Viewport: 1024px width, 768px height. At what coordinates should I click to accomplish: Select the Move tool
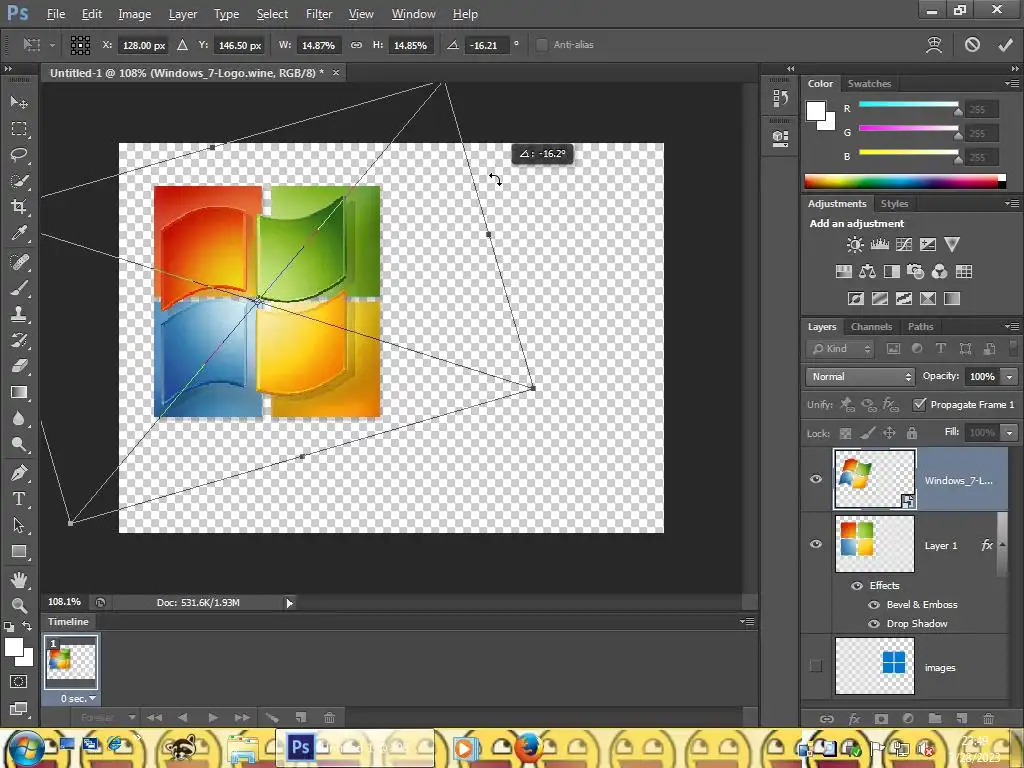point(19,102)
